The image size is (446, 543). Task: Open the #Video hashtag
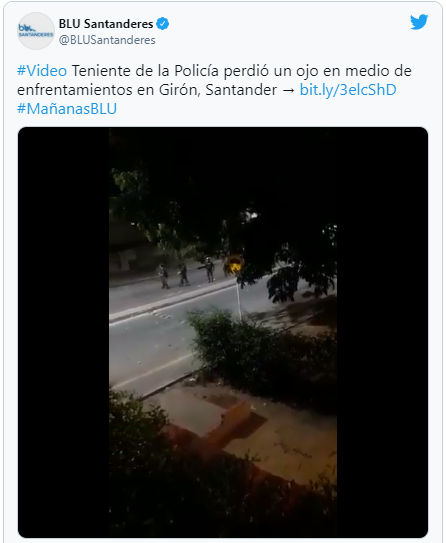(x=42, y=71)
